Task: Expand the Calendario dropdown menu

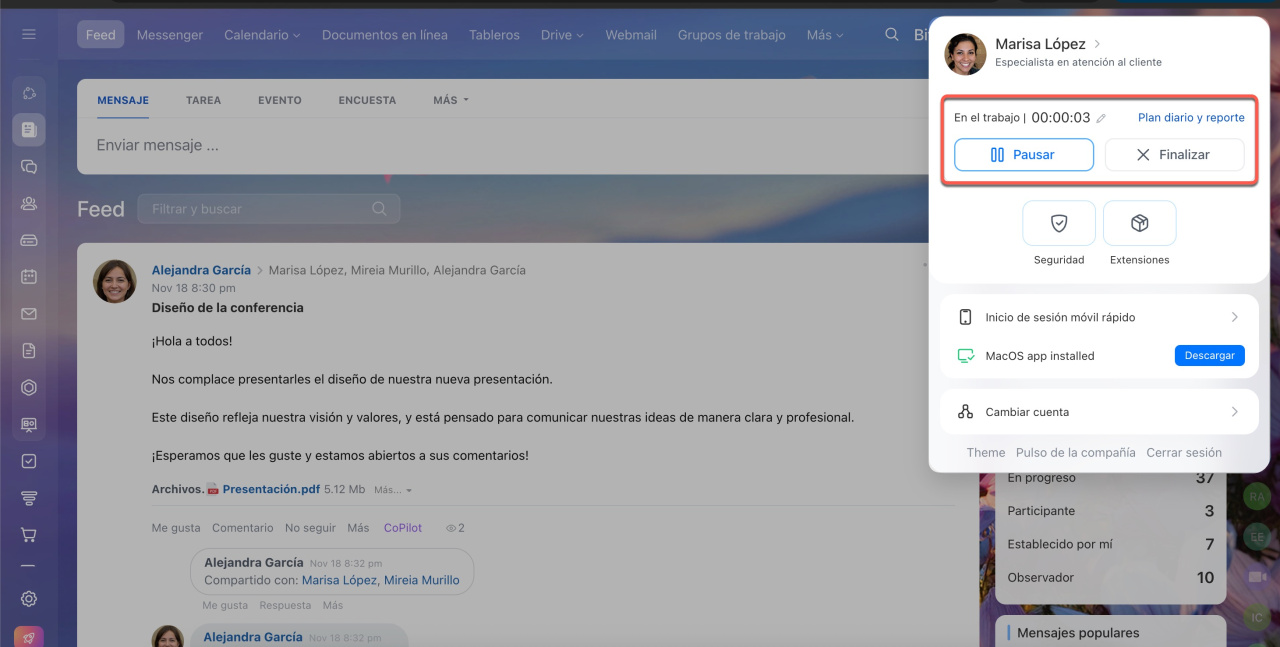Action: pos(262,35)
